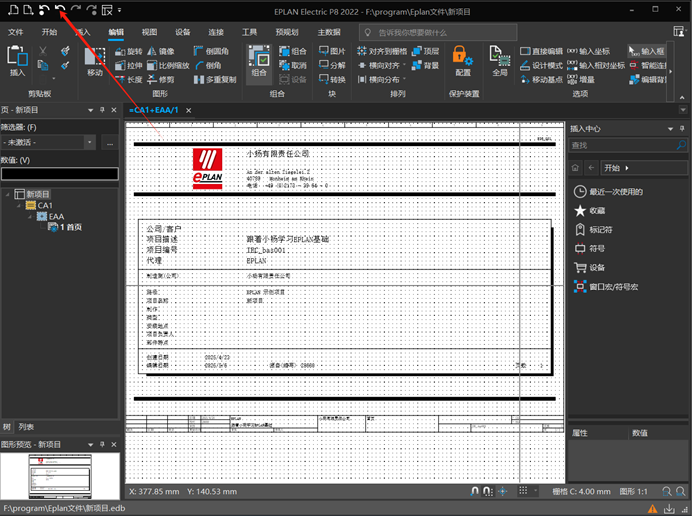692x516 pixels.
Task: Select the 拉伸 stretch tool
Action: coord(129,65)
